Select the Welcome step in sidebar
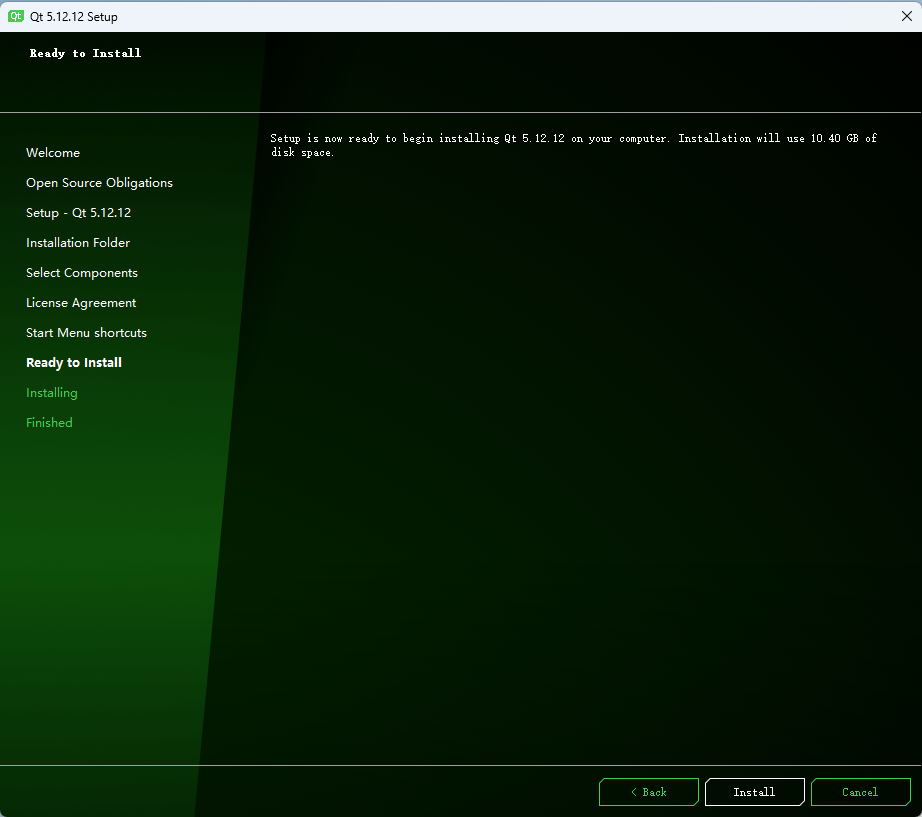The image size is (922, 817). tap(53, 153)
